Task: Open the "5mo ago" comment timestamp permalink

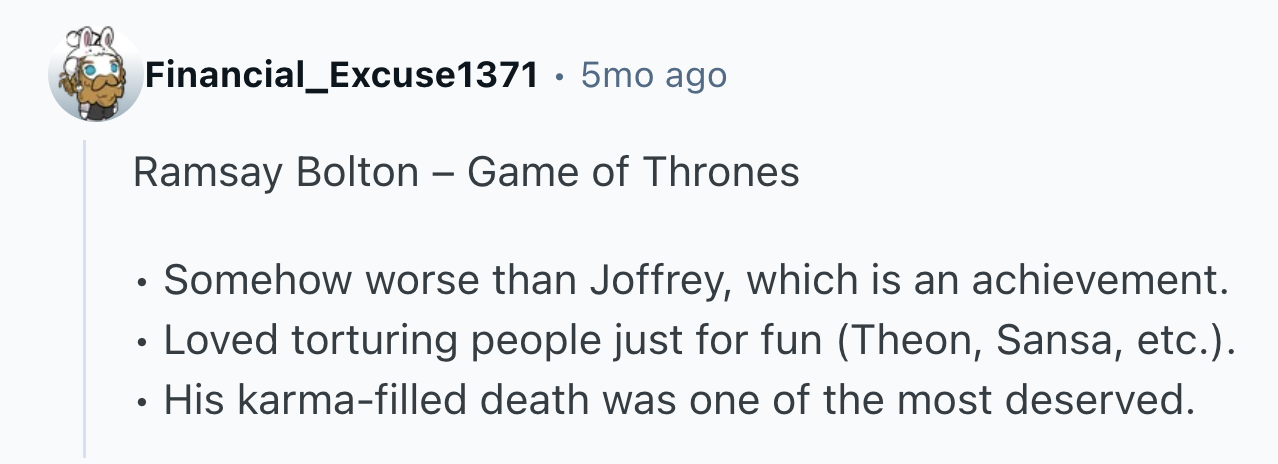Action: point(653,75)
